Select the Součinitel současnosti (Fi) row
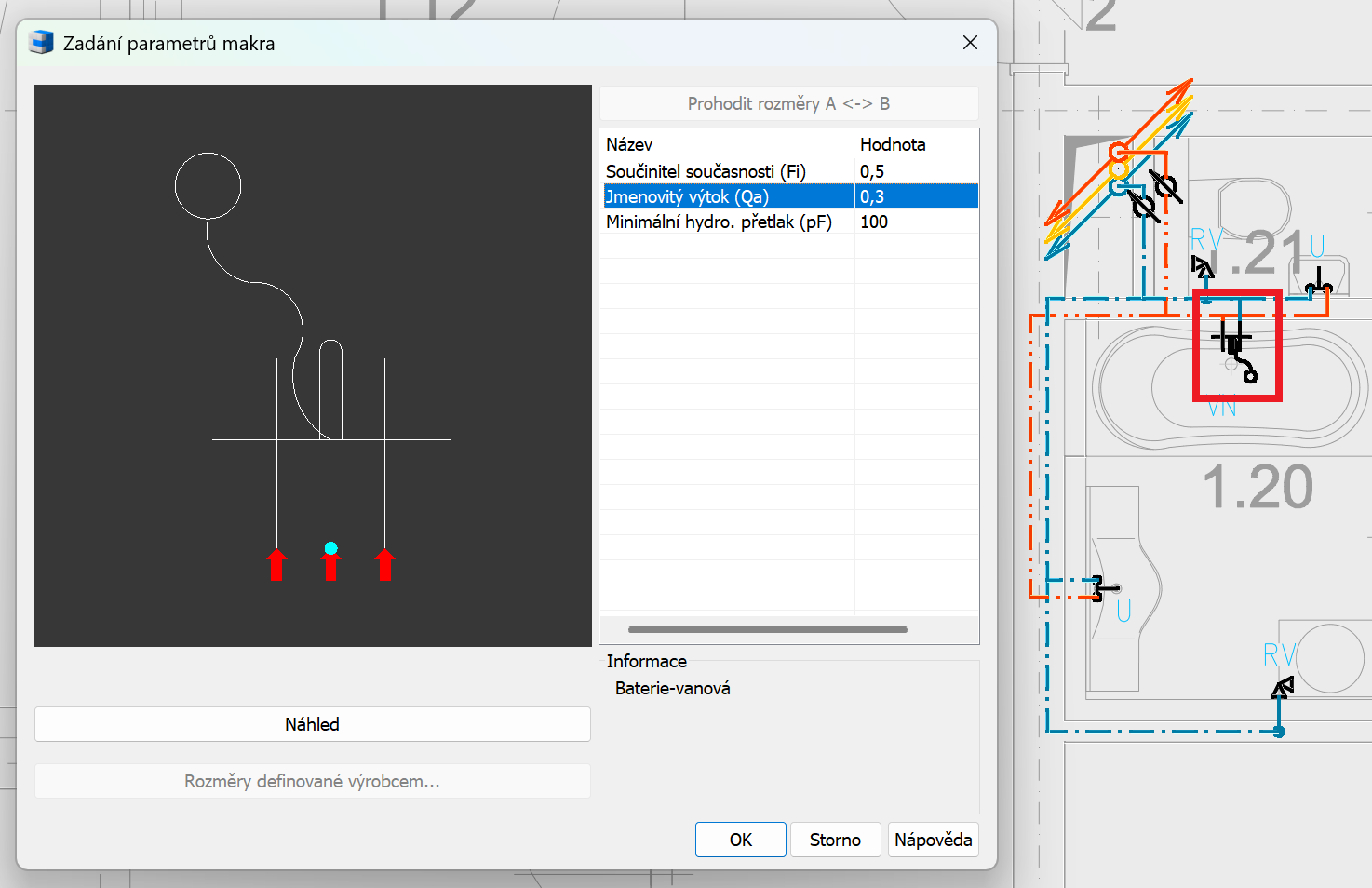 click(788, 171)
